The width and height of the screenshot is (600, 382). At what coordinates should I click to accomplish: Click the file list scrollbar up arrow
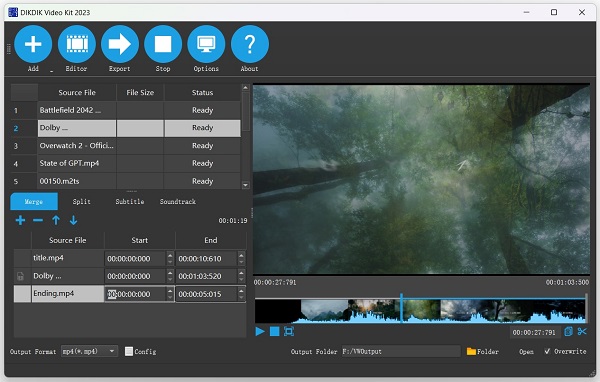click(x=246, y=88)
